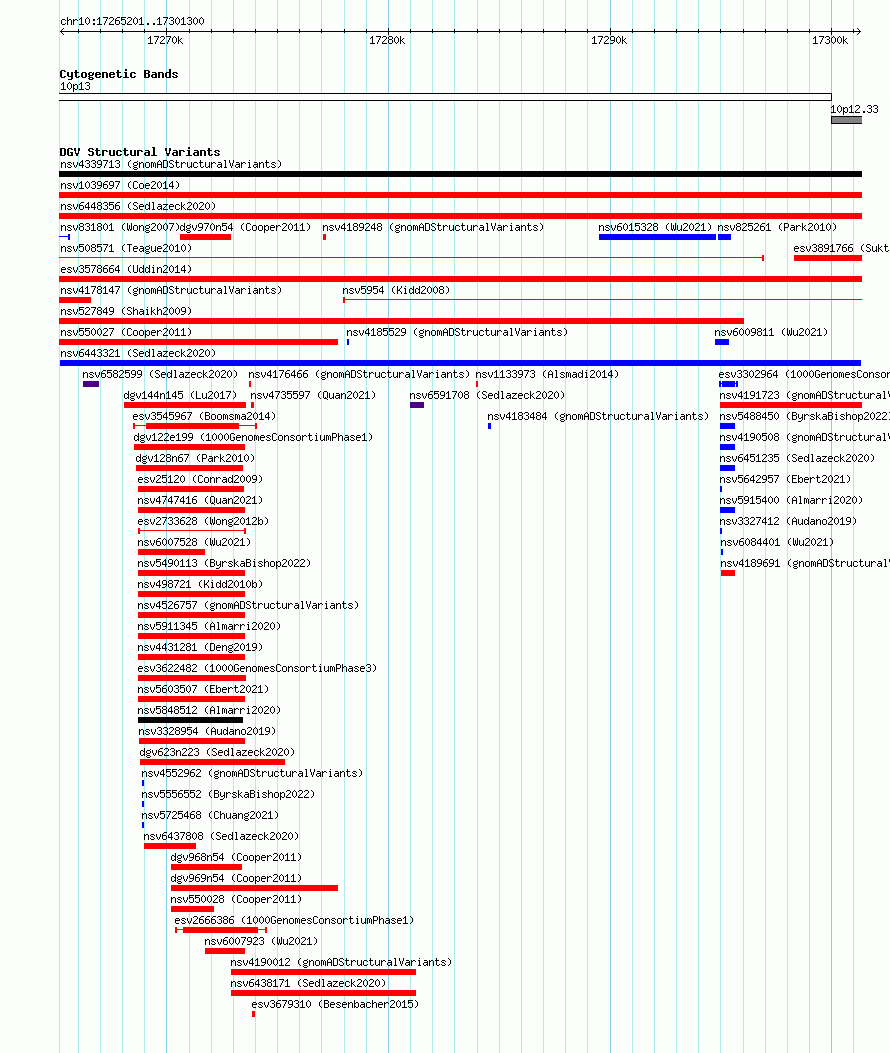
Task: Click nsv6437808 (Sedlazeck2020) label
Action: point(221,836)
